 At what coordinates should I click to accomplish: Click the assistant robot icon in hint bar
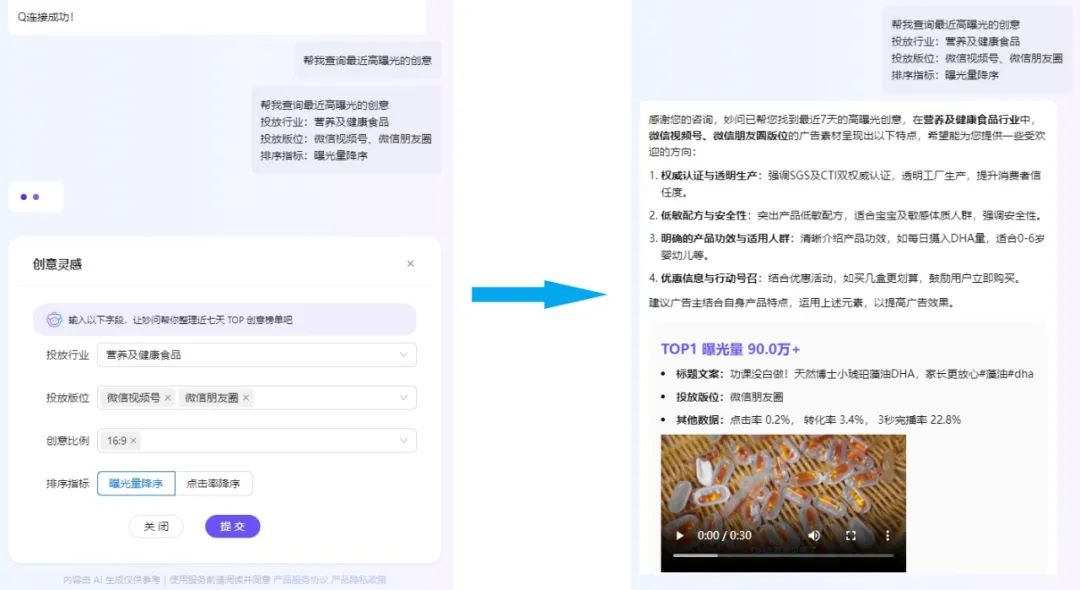54,320
